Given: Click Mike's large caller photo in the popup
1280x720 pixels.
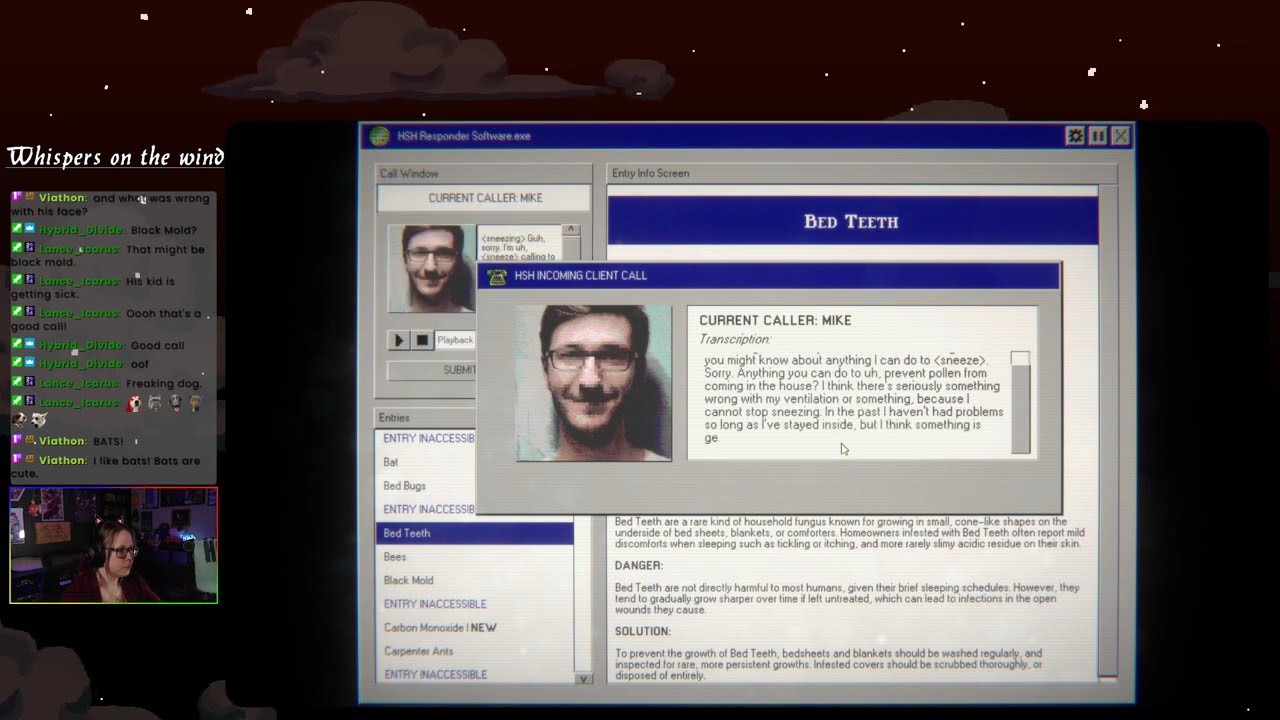Looking at the screenshot, I should pos(594,383).
